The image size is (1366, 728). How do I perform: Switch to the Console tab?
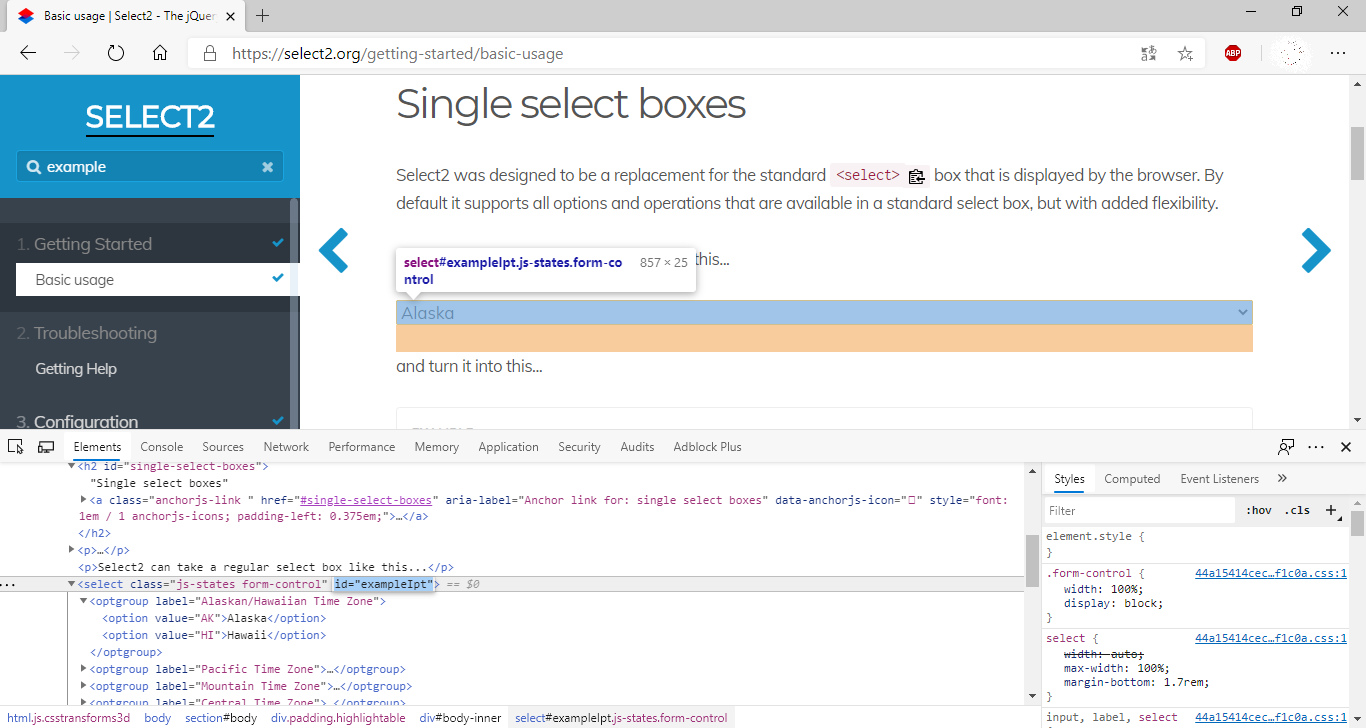[162, 447]
